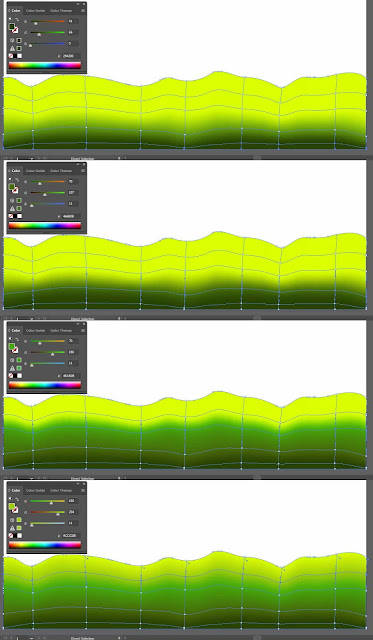
Task: Select the dark green Fill box in the topmost panel
Action: tap(12, 26)
